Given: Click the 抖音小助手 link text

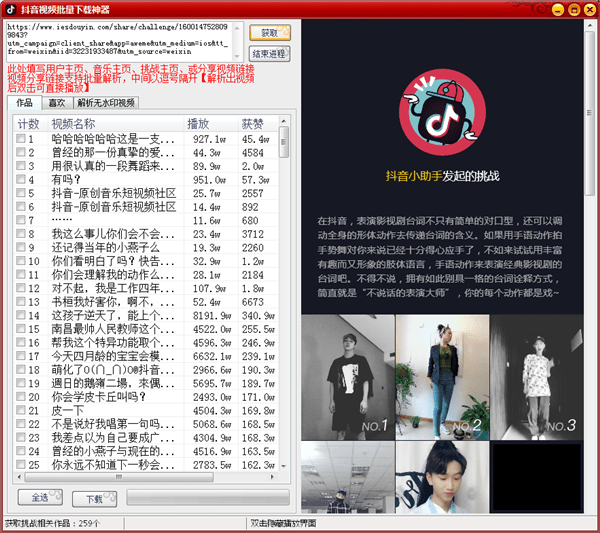Looking at the screenshot, I should pyautogui.click(x=414, y=176).
